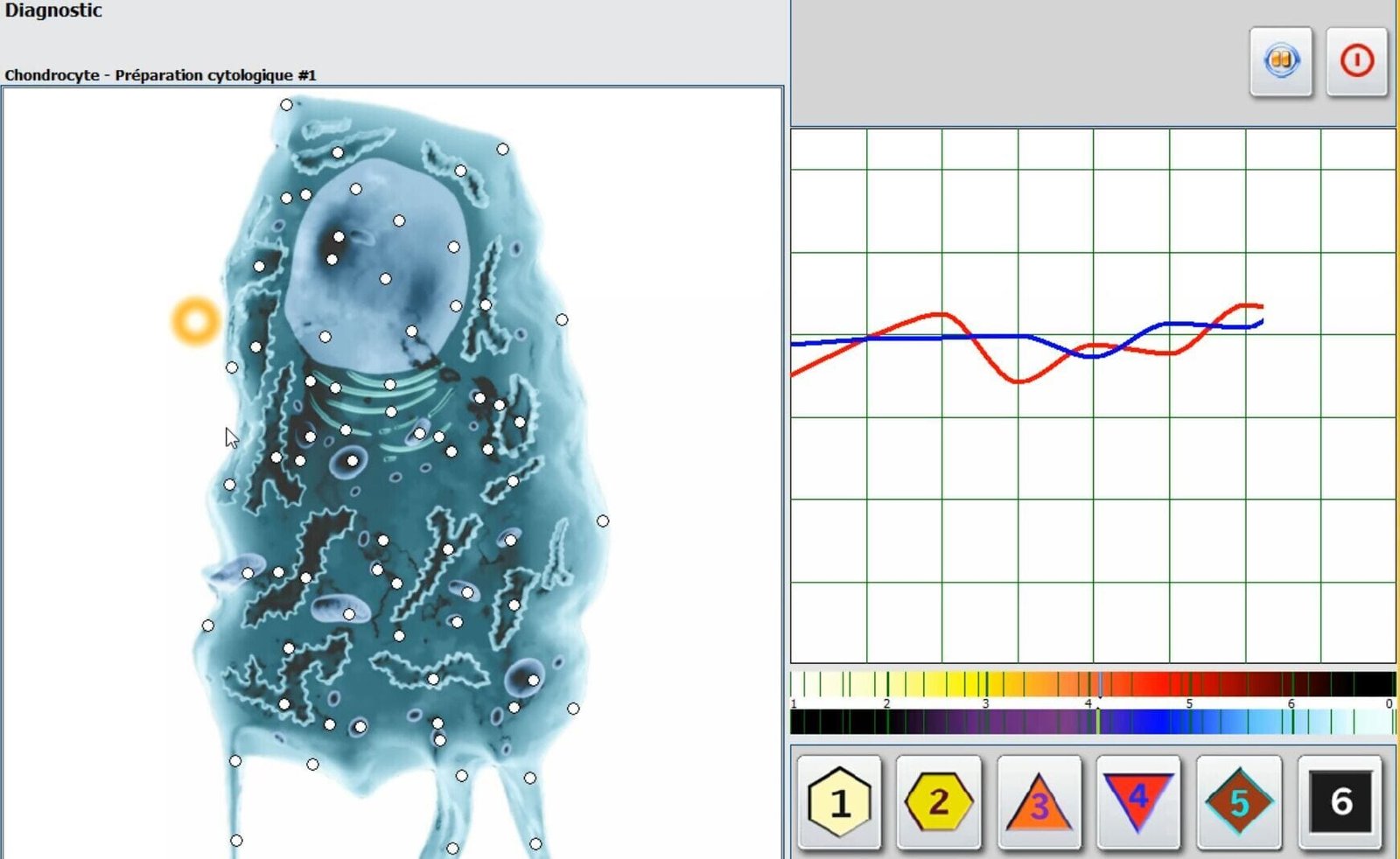Screen dimensions: 1400x859
Task: Click the red power icon button
Action: 1356,61
